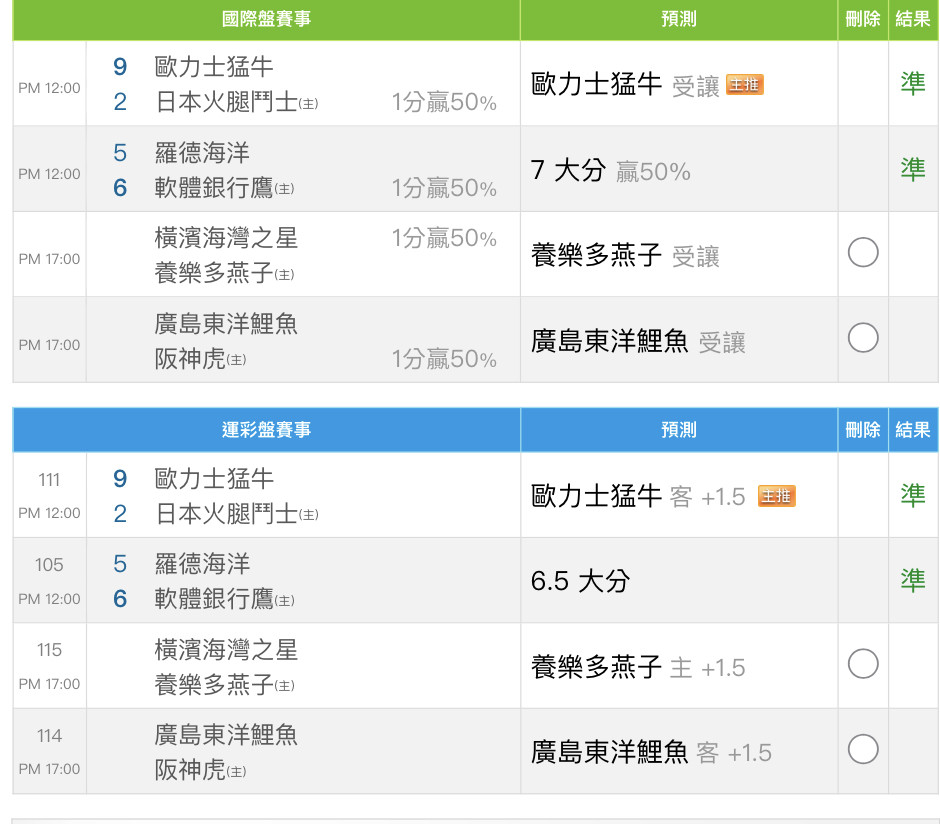This screenshot has width=940, height=824.
Task: Click 1分贏50% next to 軟體銀行鷹
Action: coord(444,188)
